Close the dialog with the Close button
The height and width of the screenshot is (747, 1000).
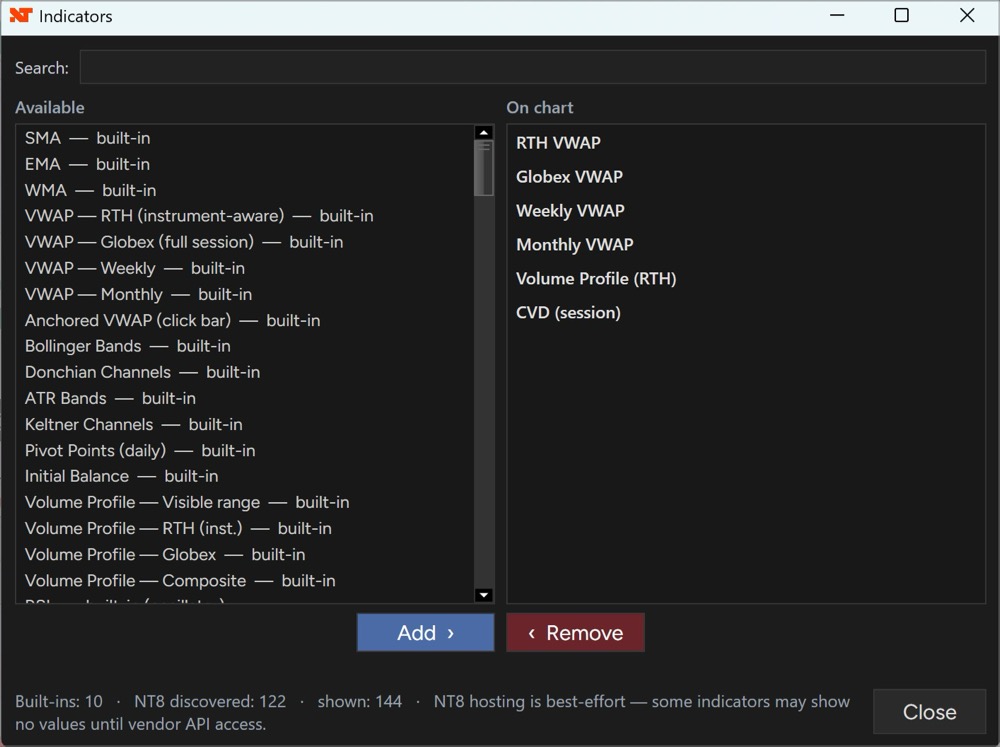pos(929,711)
